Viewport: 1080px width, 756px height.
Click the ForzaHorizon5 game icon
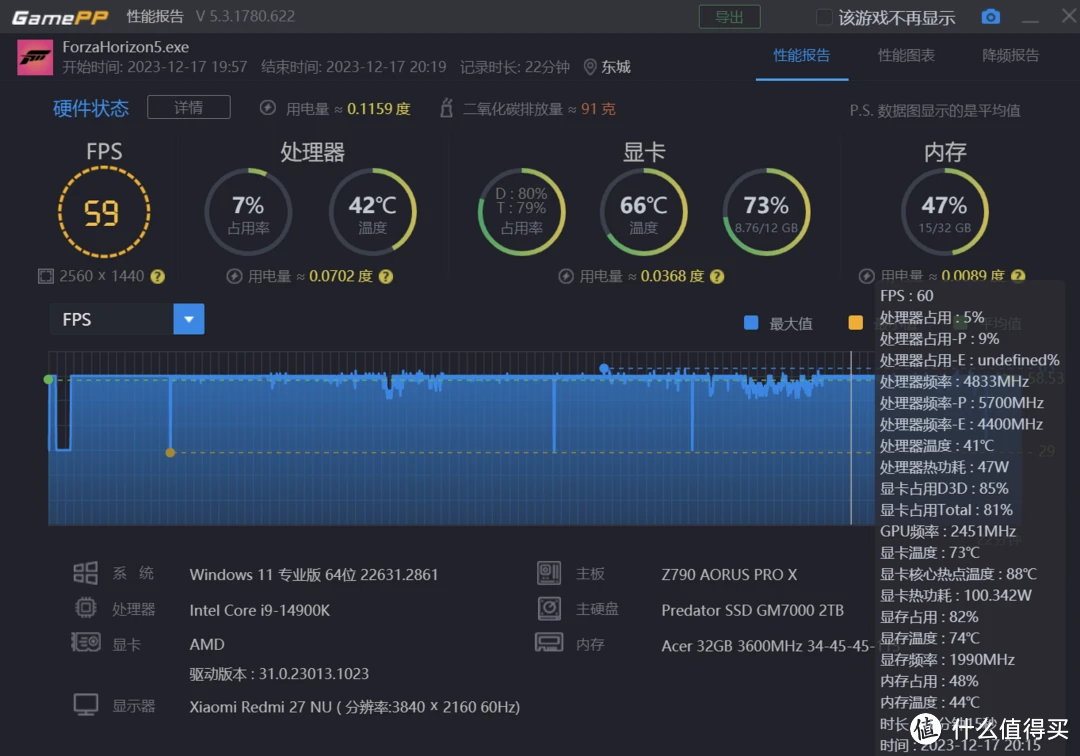point(35,57)
